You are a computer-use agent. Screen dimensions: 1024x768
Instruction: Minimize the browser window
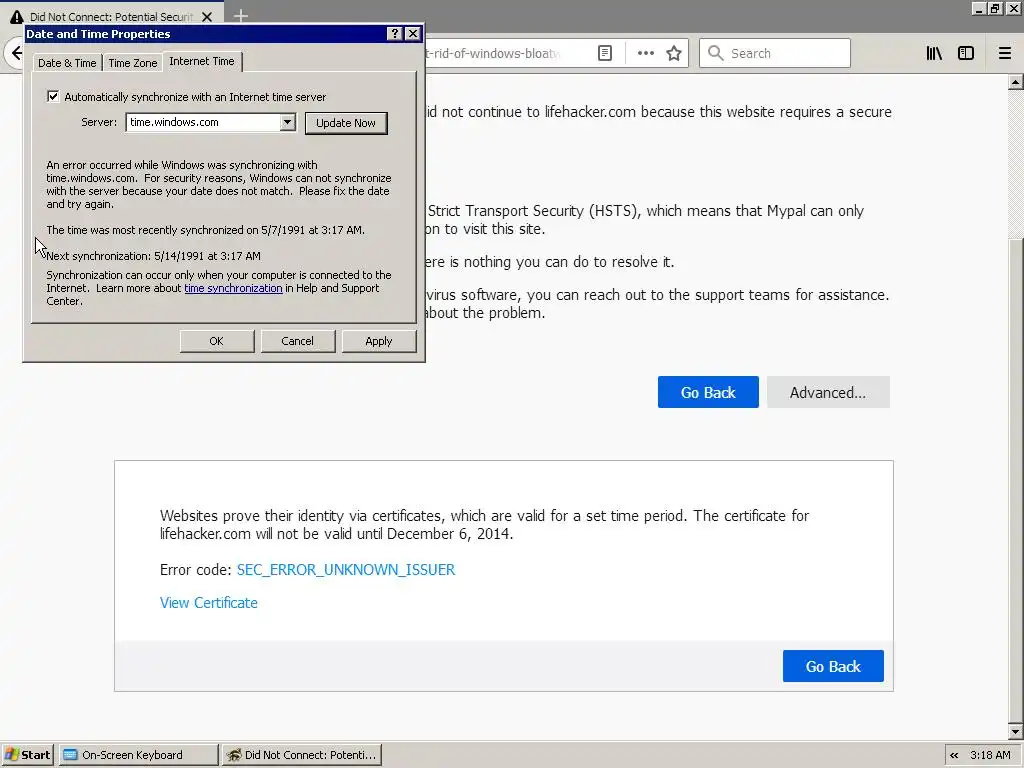(x=979, y=8)
